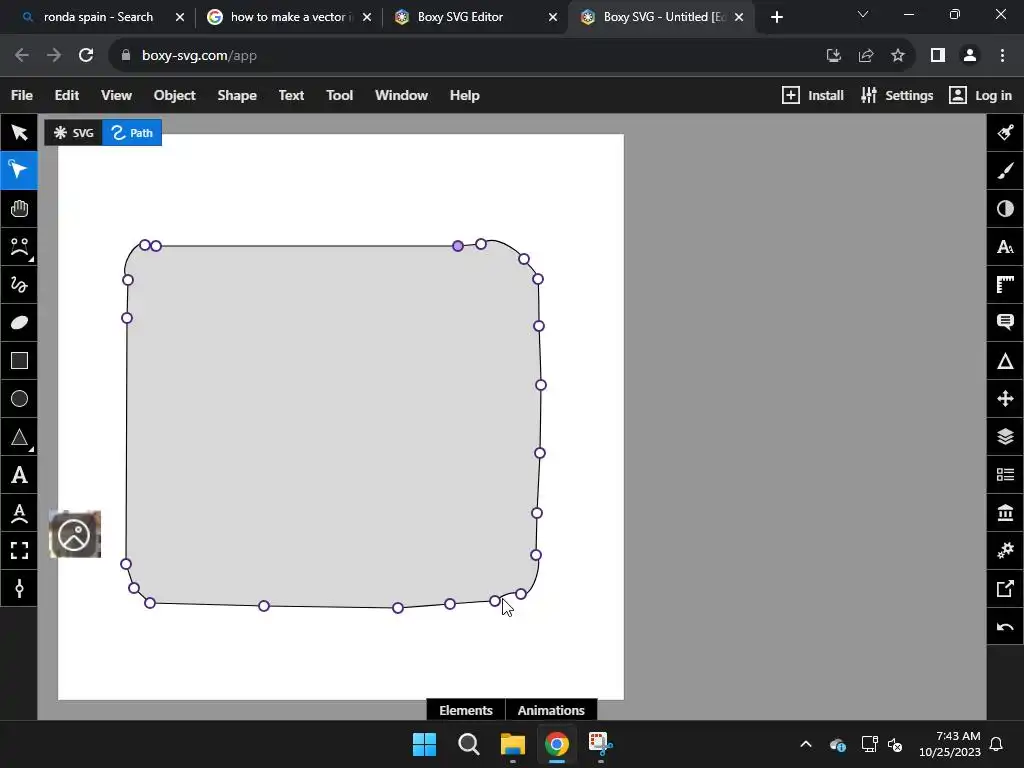Image resolution: width=1024 pixels, height=768 pixels.
Task: Select the Path breadcrumb
Action: pyautogui.click(x=132, y=133)
